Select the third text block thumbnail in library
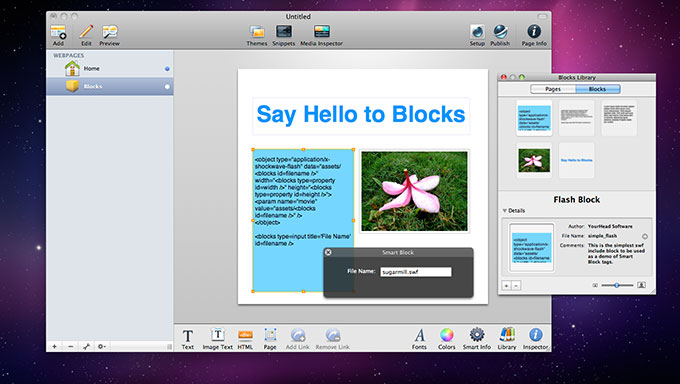 [x=619, y=118]
